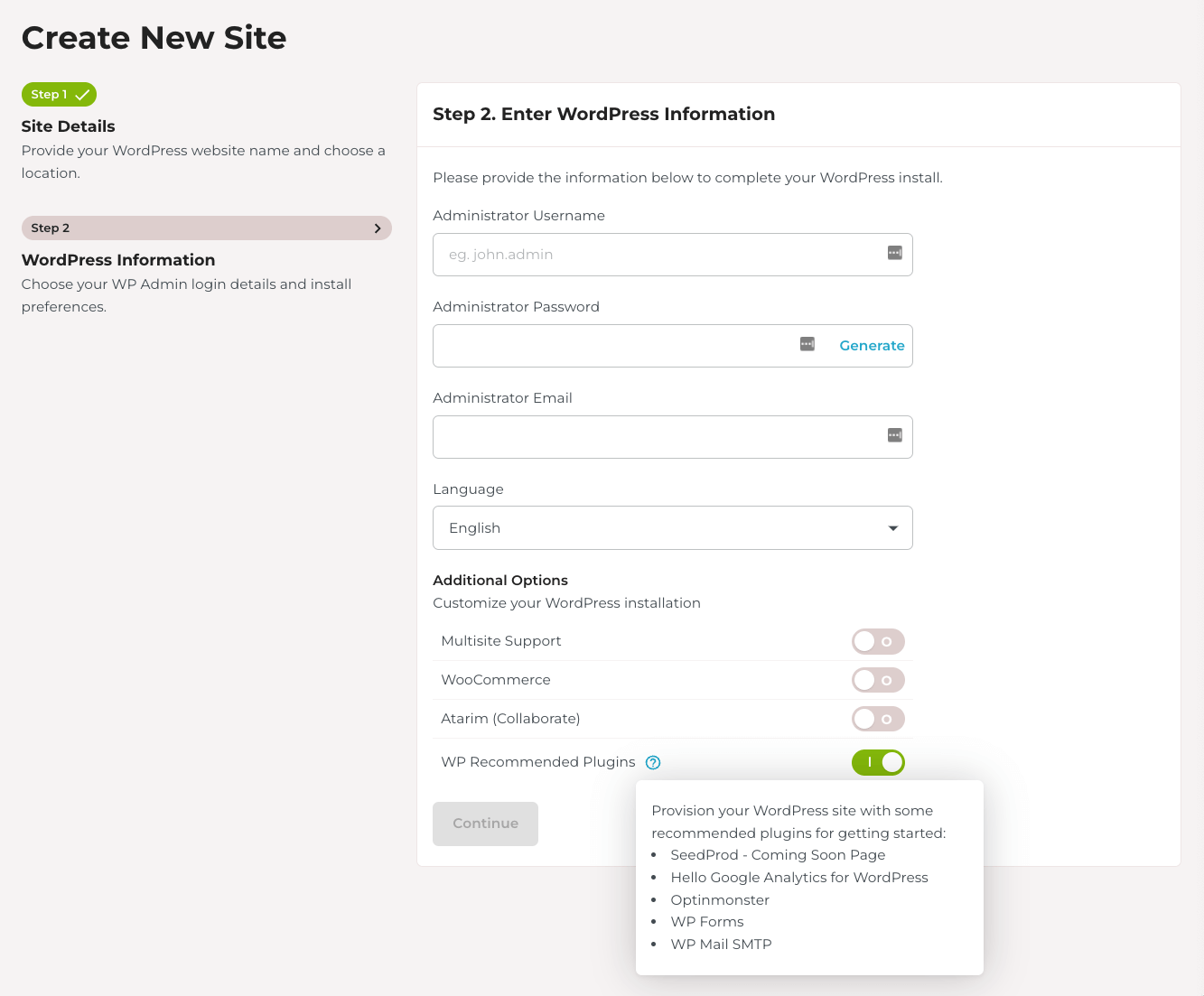This screenshot has width=1204, height=996.
Task: Click 'WP Mail SMTP' in the tooltip list
Action: tap(721, 945)
